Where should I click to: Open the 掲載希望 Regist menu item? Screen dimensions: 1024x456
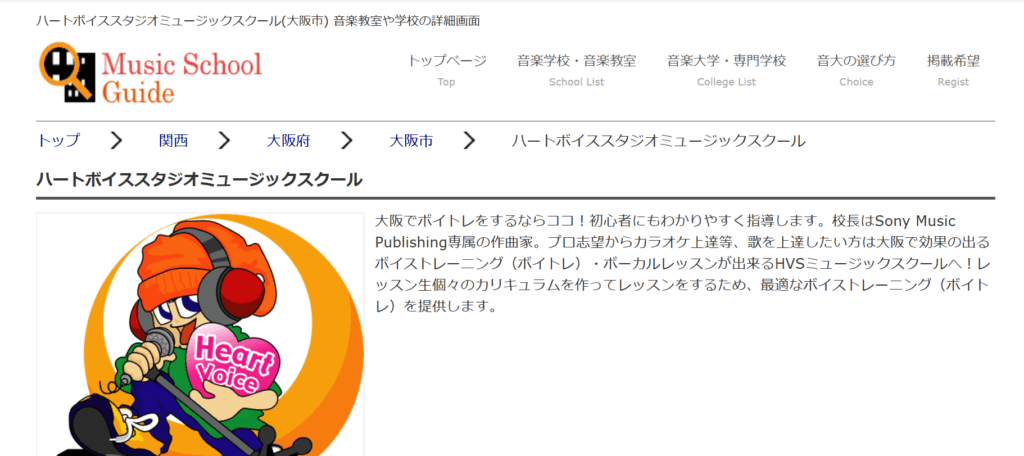point(953,71)
